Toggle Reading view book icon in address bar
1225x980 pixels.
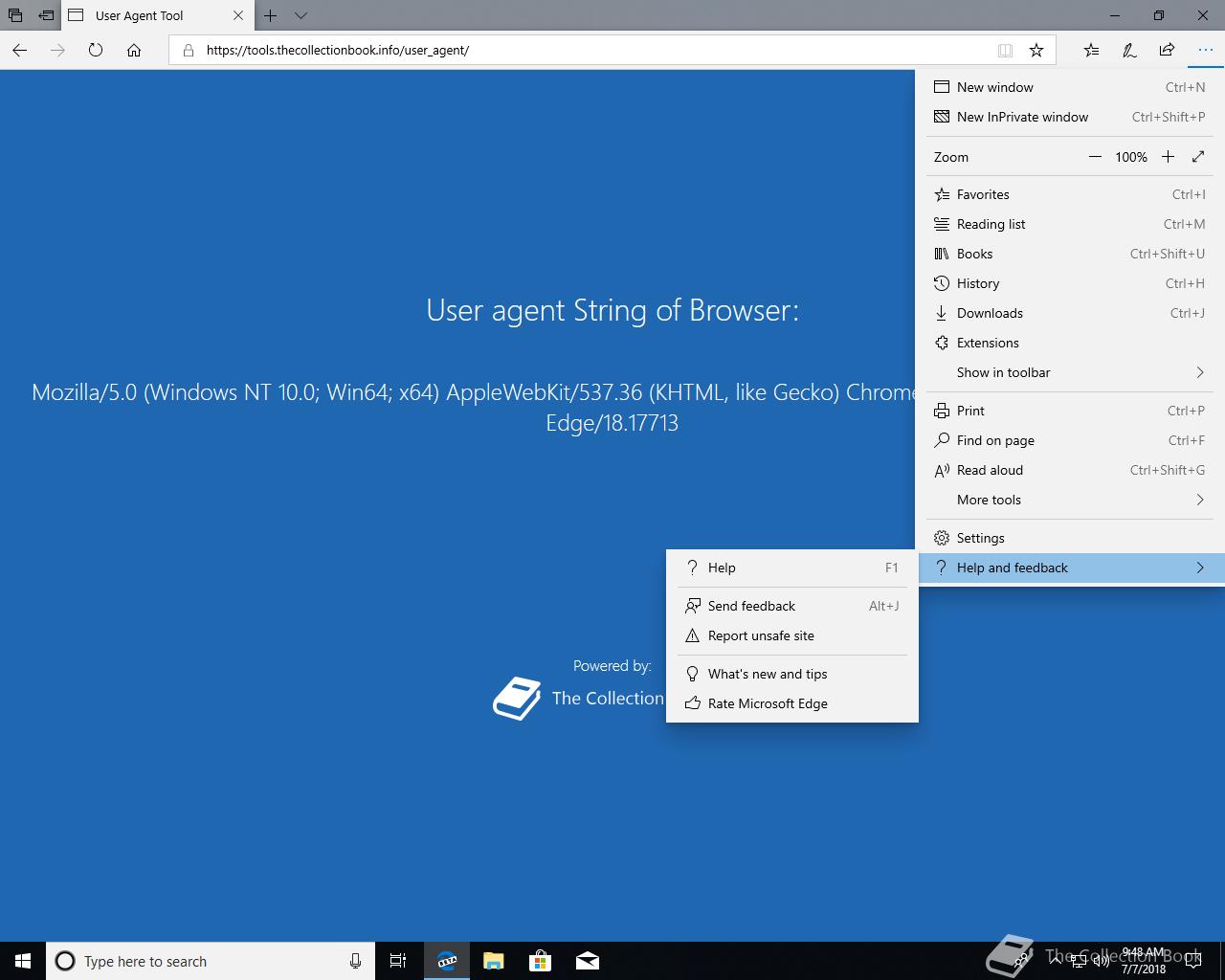pyautogui.click(x=1005, y=50)
